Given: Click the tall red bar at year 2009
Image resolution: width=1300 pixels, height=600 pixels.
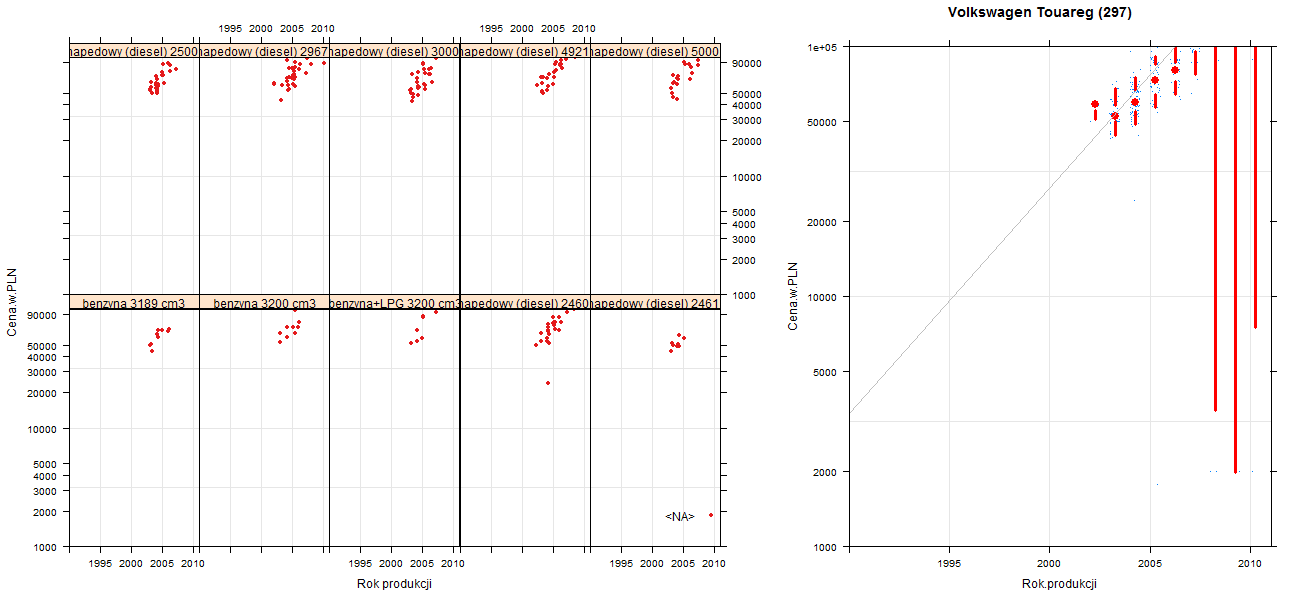Looking at the screenshot, I should pyautogui.click(x=1235, y=259).
